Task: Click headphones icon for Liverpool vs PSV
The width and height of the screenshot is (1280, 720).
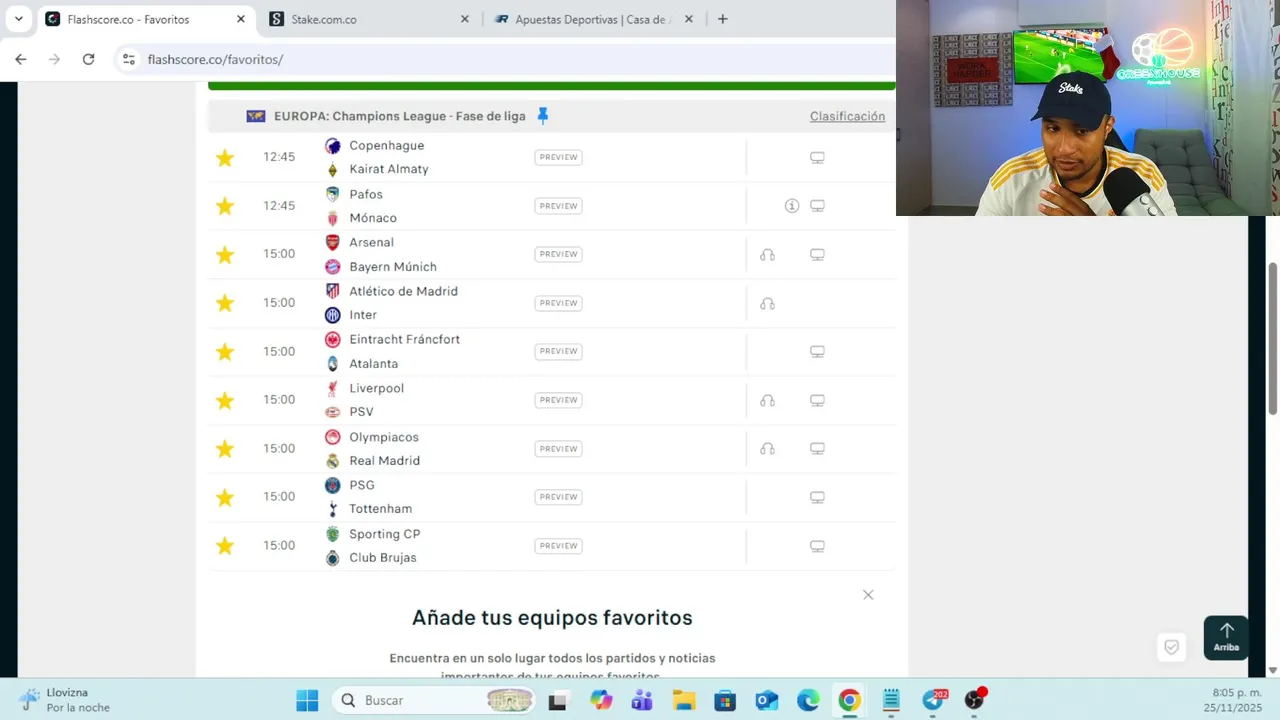Action: click(767, 401)
